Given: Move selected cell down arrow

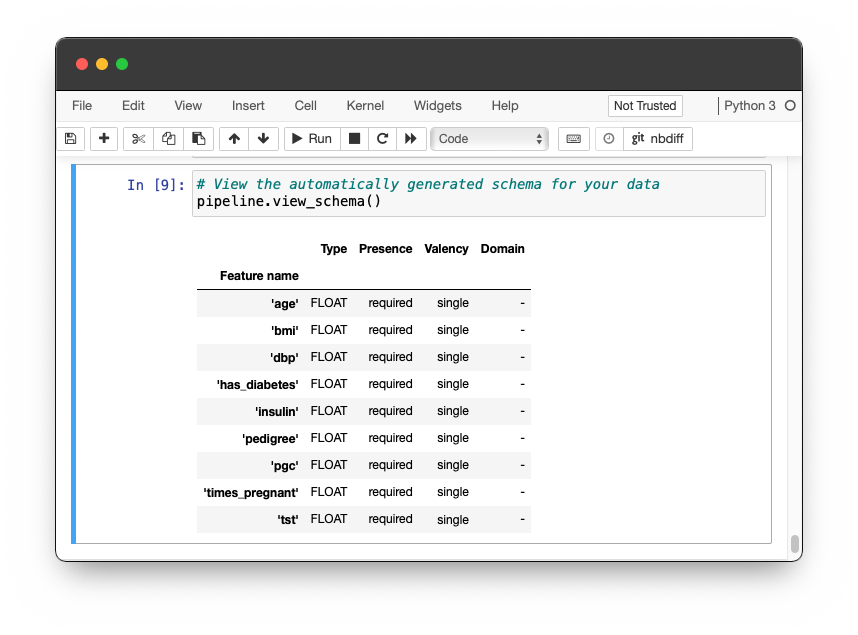Looking at the screenshot, I should [x=263, y=138].
